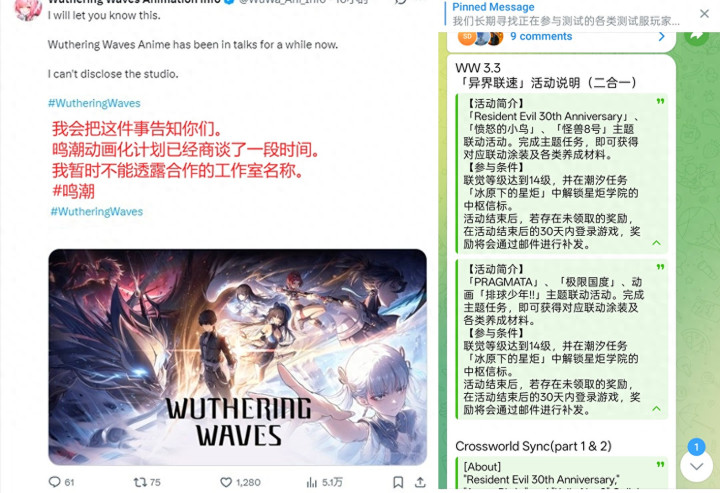
Task: Follow the blue #WutheringWaves hashtag under English text
Action: pyautogui.click(x=94, y=103)
